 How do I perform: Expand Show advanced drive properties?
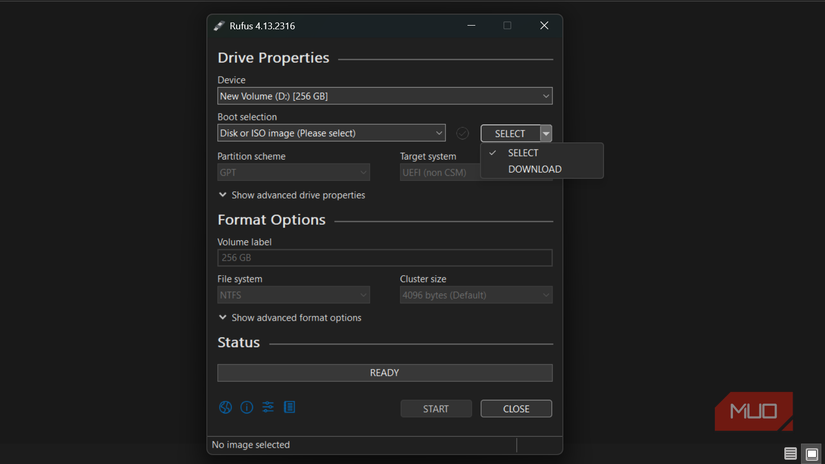[291, 195]
